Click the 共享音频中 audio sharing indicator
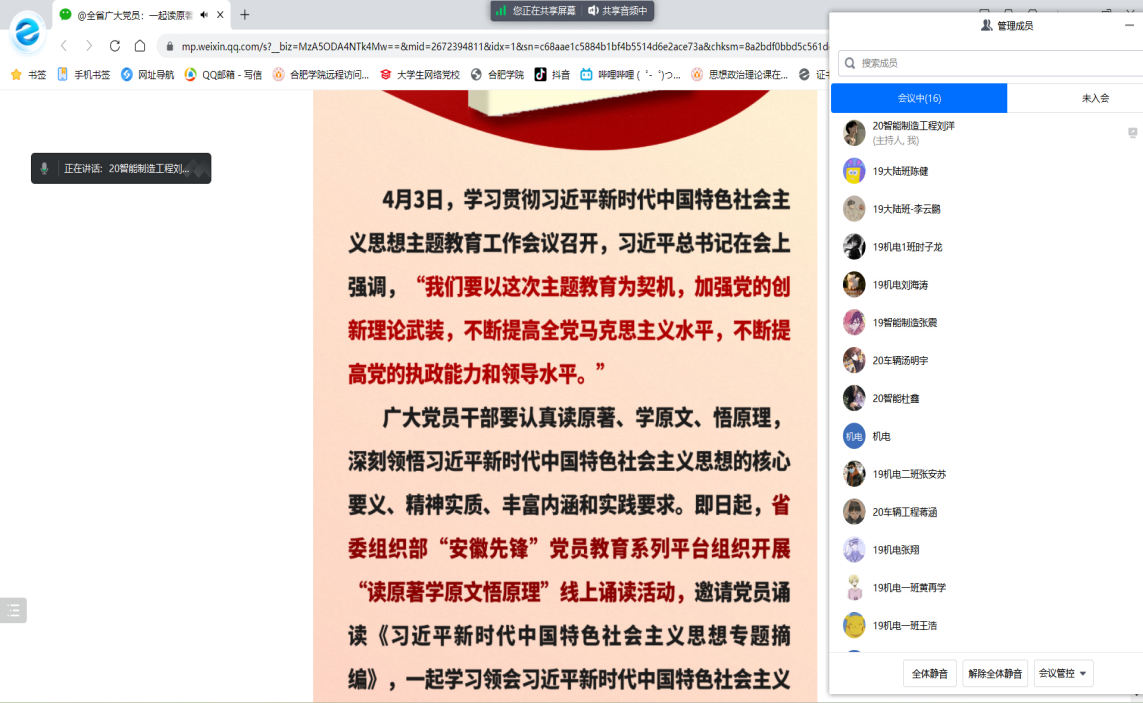Screen dimensions: 1143x703 pyautogui.click(x=618, y=11)
